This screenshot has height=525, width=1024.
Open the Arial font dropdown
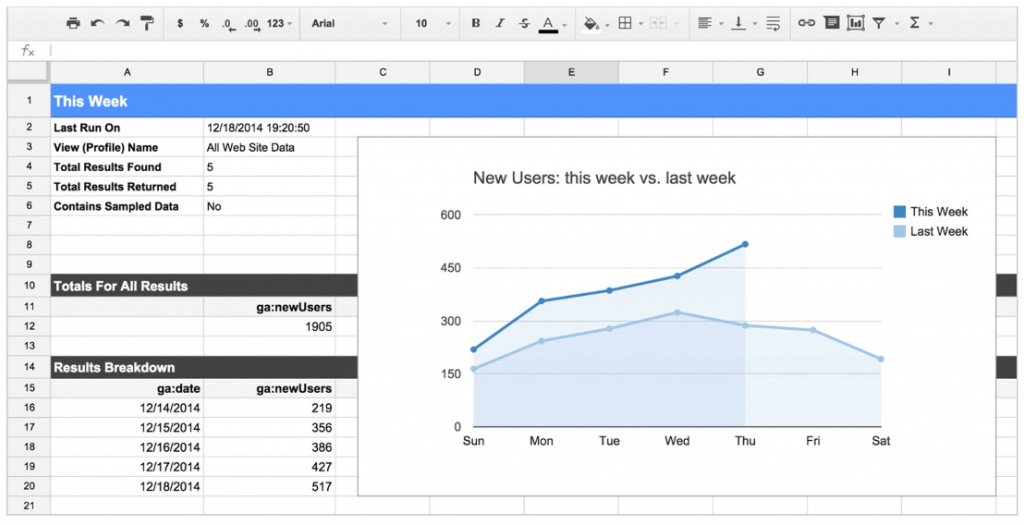349,23
